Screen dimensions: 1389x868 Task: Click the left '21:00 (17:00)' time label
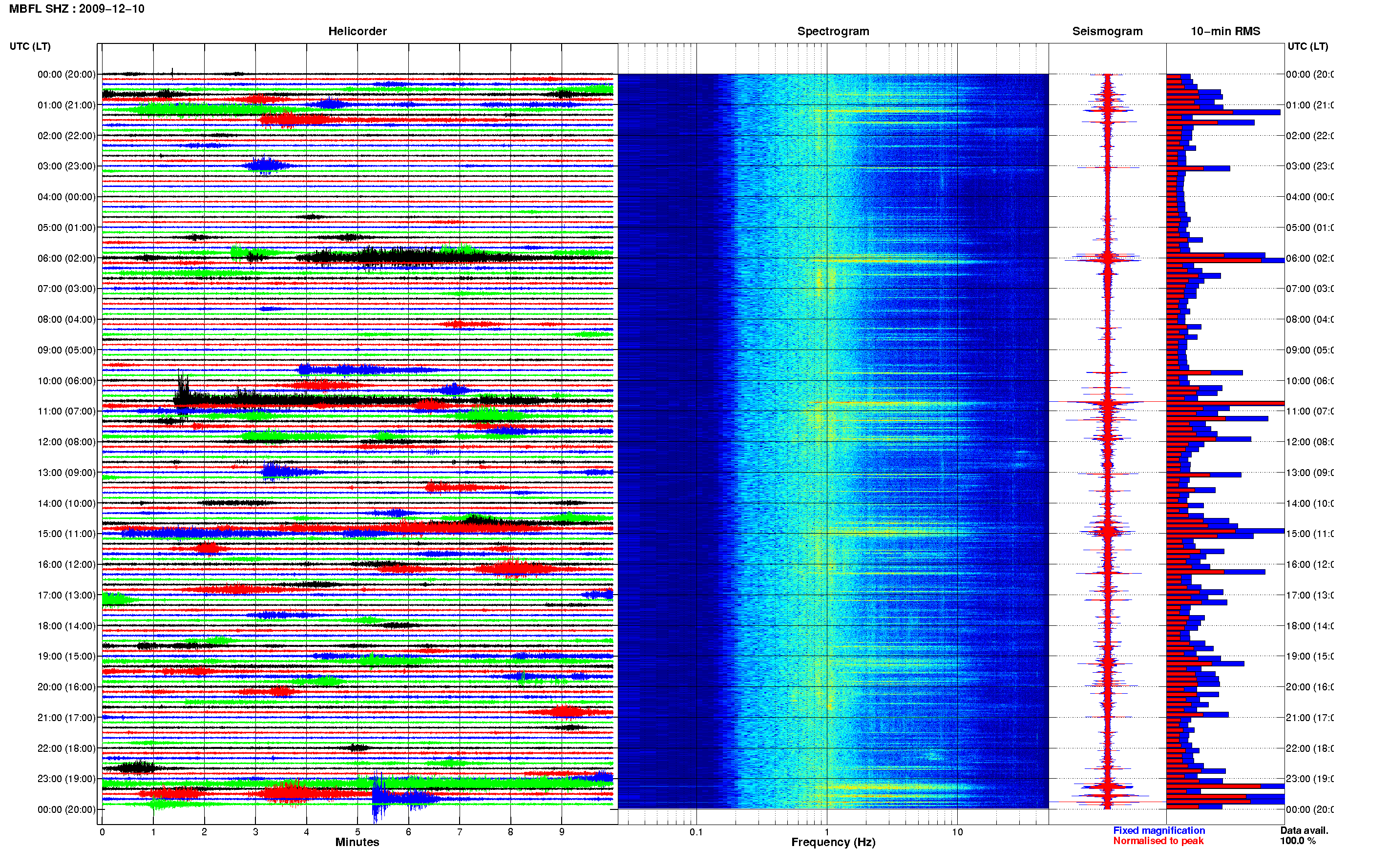[66, 718]
